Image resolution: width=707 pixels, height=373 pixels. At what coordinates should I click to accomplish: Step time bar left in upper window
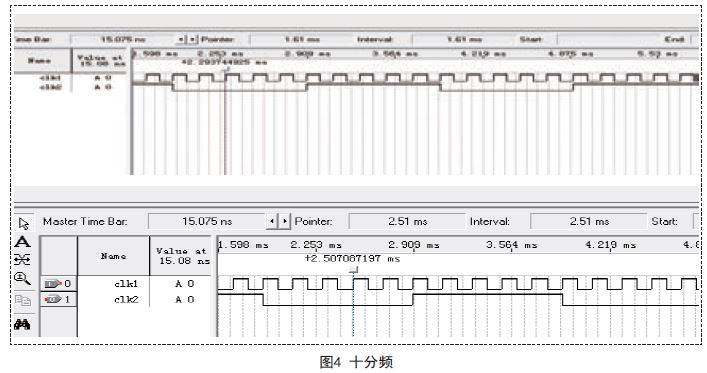click(180, 39)
